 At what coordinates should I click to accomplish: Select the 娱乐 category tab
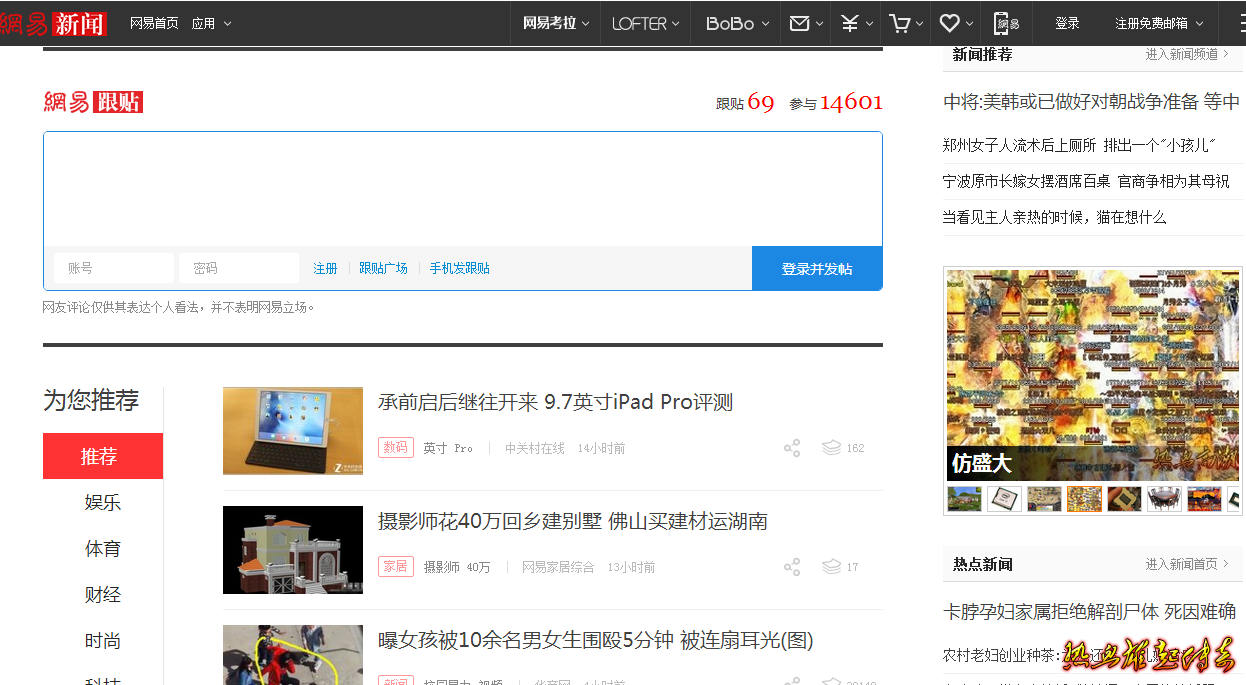tap(103, 502)
